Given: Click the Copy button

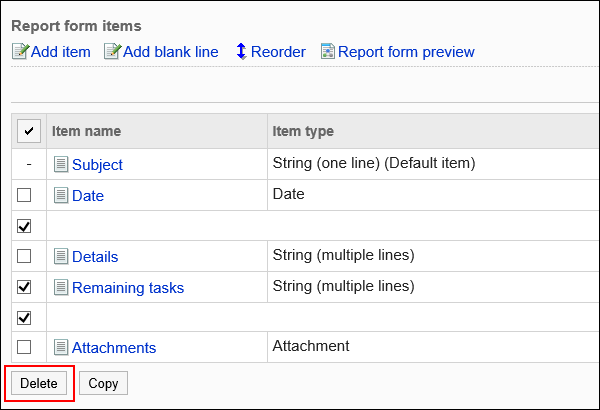Looking at the screenshot, I should tap(103, 383).
